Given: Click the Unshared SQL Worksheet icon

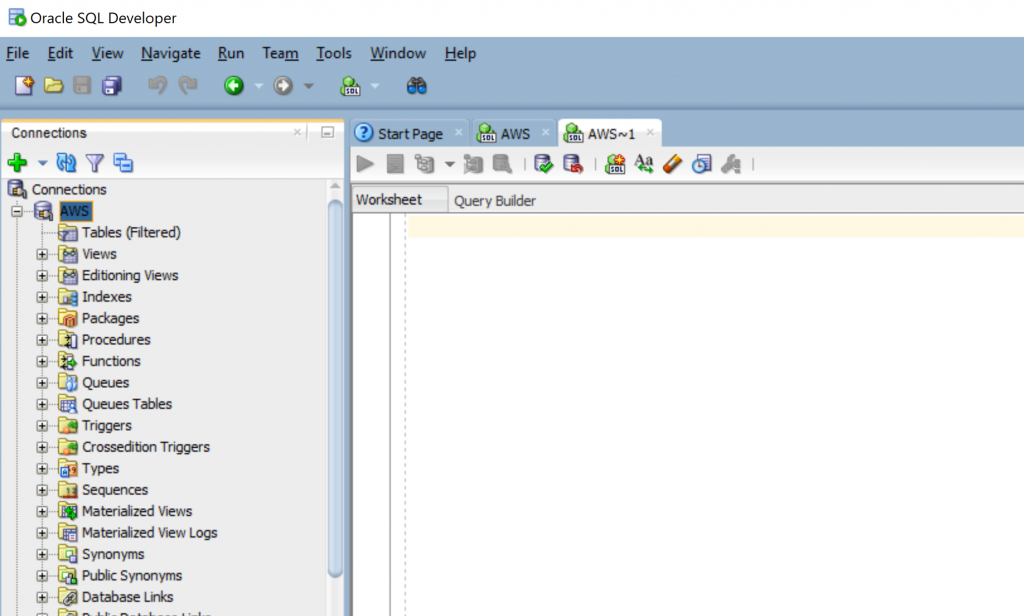Looking at the screenshot, I should tap(615, 164).
